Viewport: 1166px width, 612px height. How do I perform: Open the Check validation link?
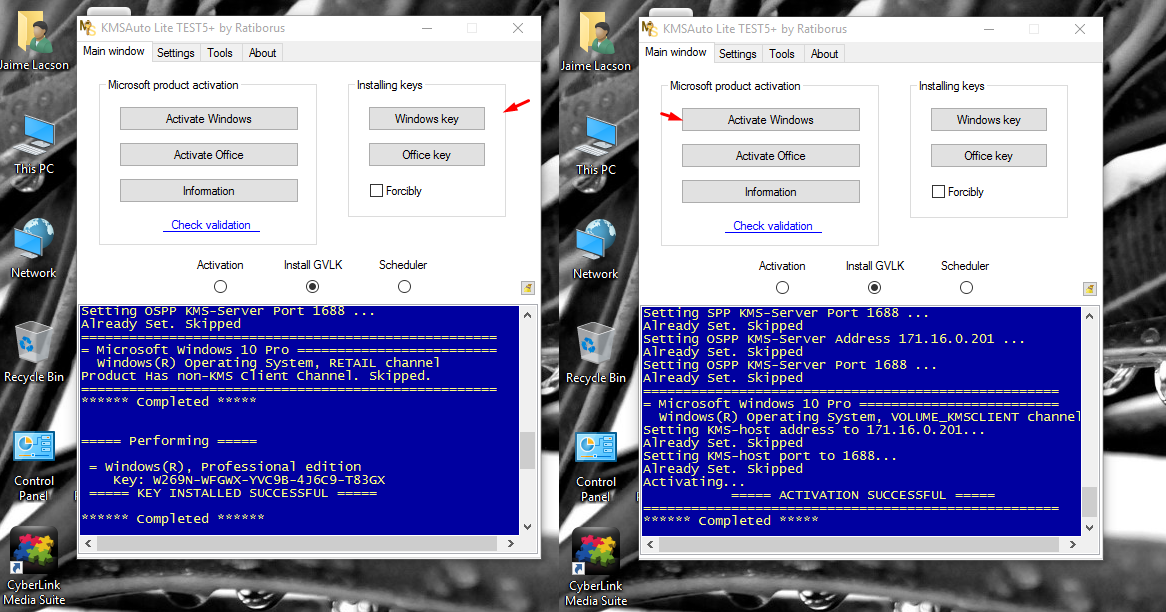click(x=210, y=225)
